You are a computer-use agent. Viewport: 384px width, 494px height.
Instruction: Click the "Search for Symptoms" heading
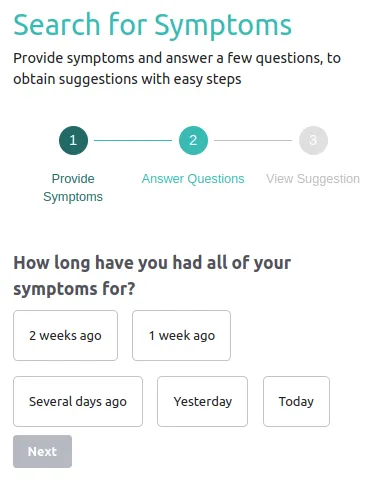152,26
